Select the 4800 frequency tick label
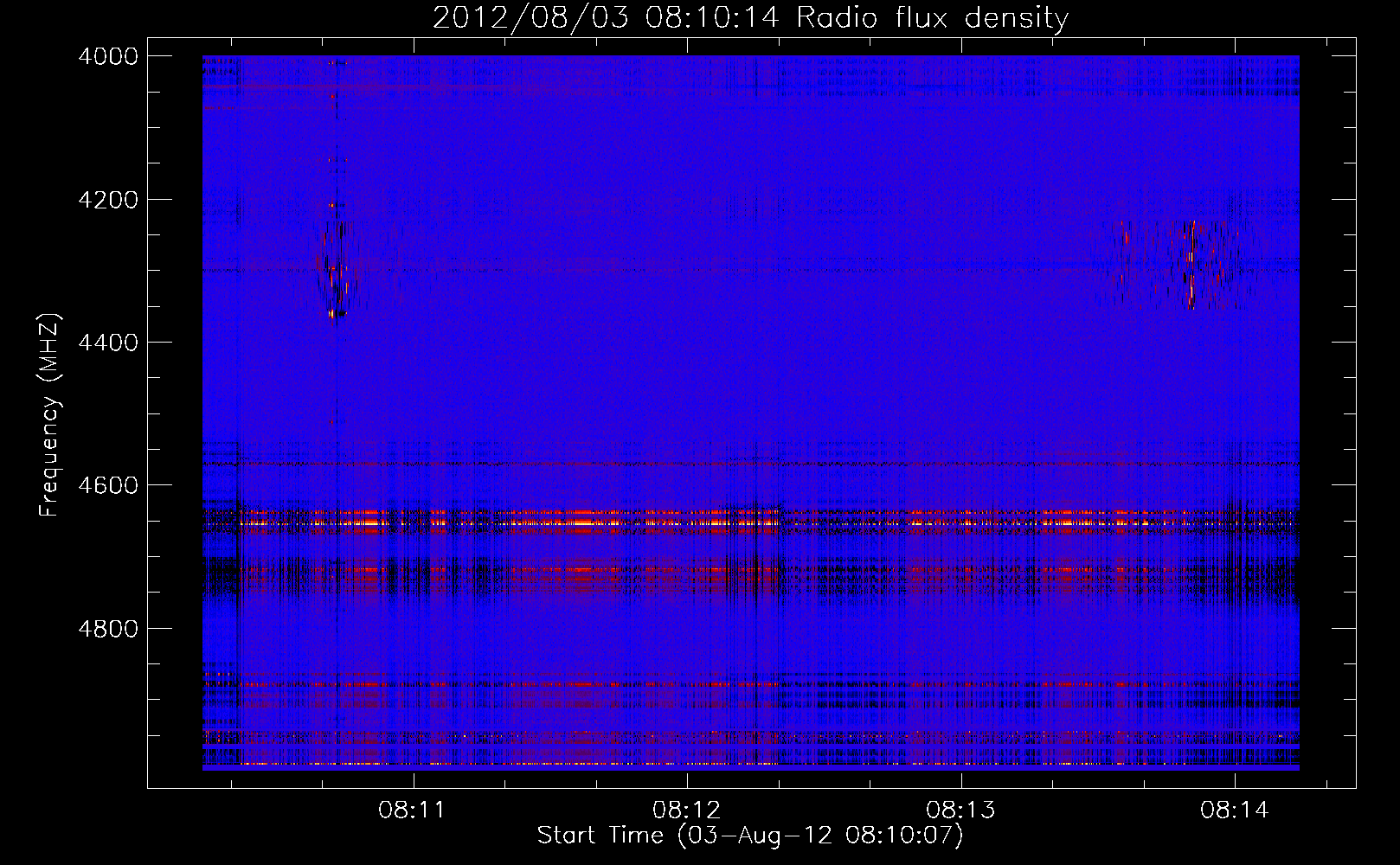1400x865 pixels. 108,628
